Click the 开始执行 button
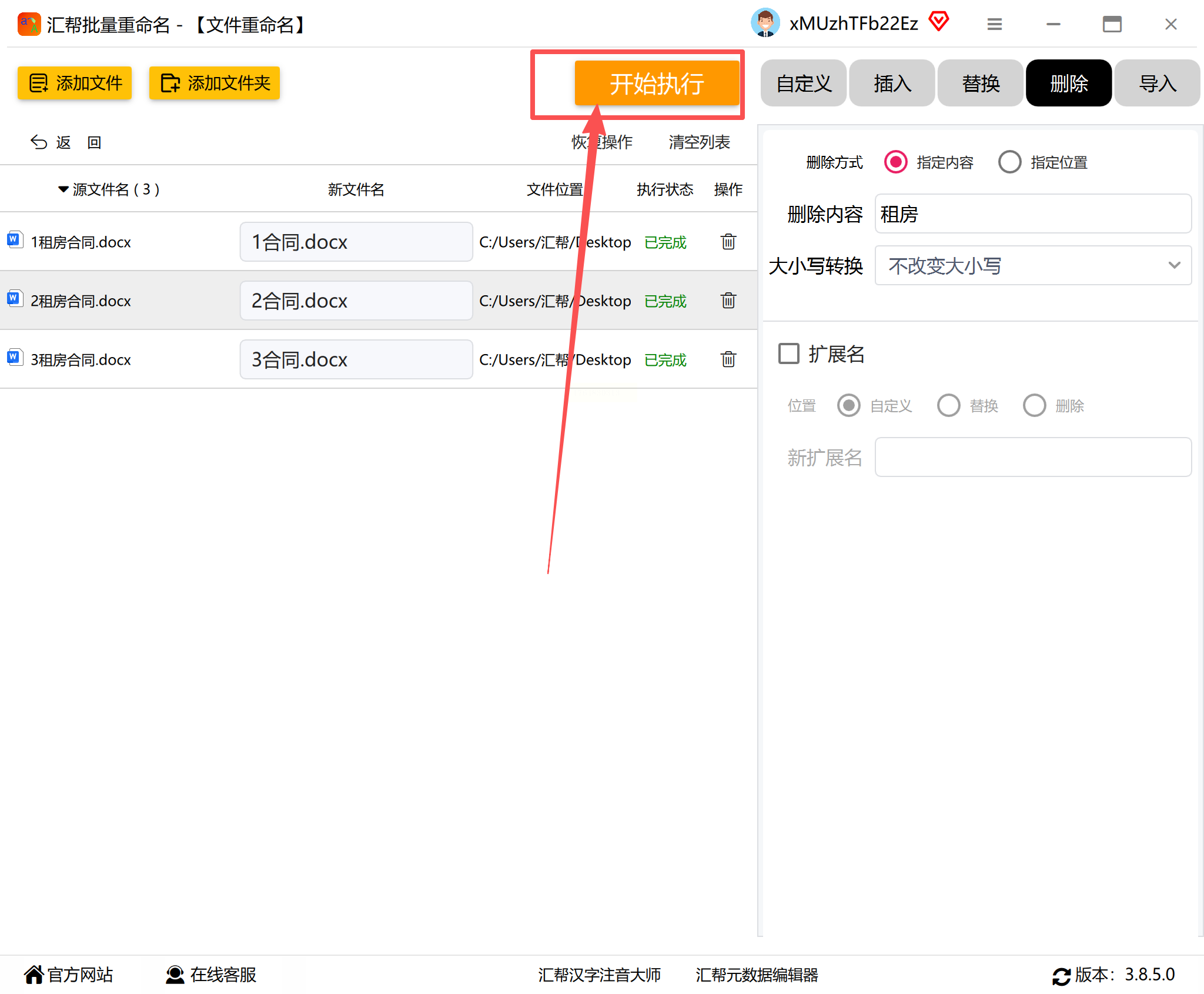The image size is (1204, 994). pyautogui.click(x=656, y=84)
